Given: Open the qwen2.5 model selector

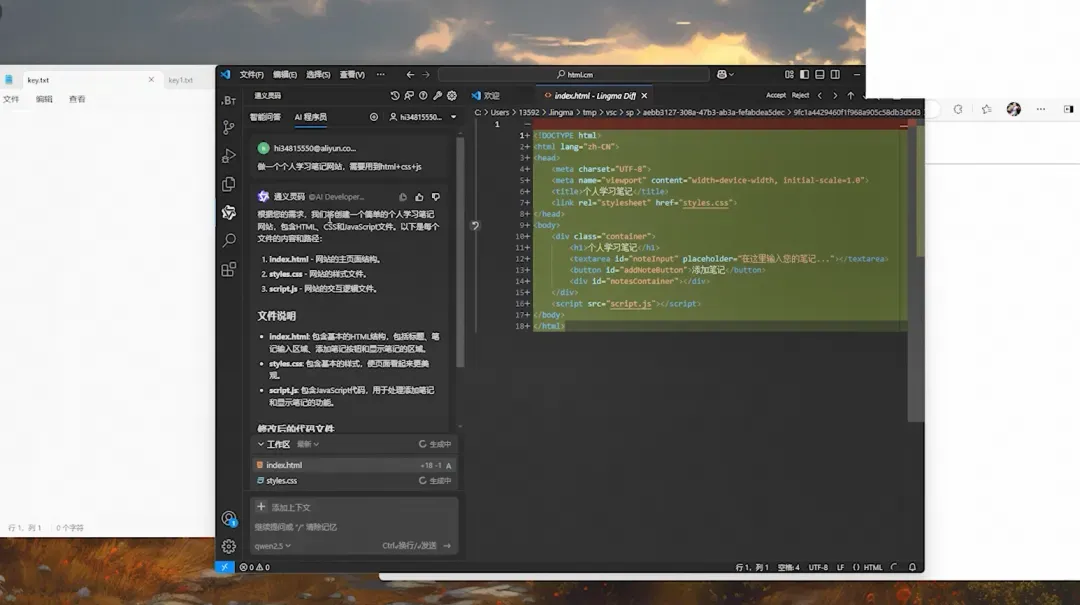Looking at the screenshot, I should coord(272,546).
